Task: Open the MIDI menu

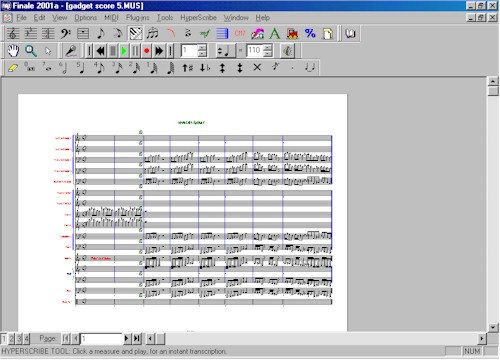Action: [x=111, y=18]
